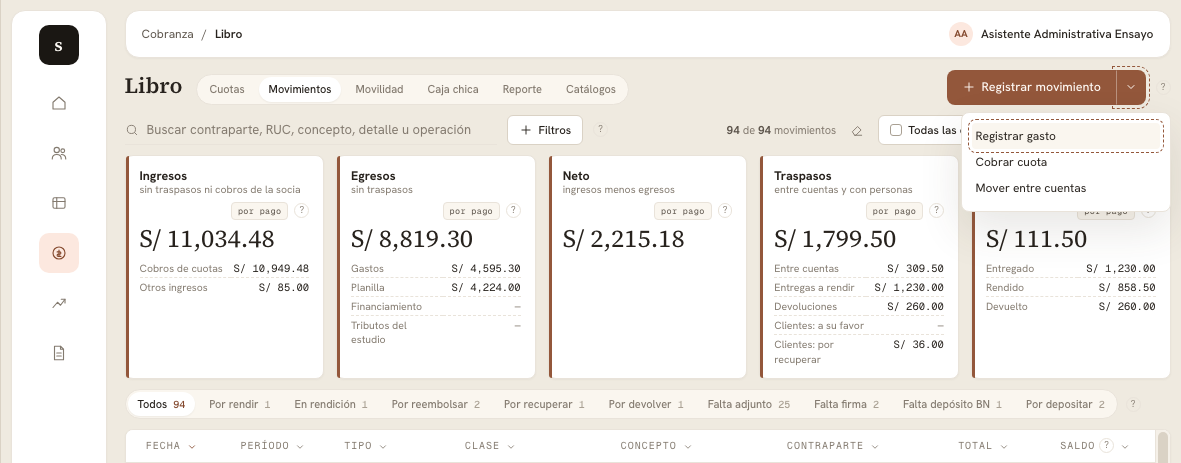The width and height of the screenshot is (1181, 463).
Task: Choose Mover entre cuentas from menu
Action: point(1066,188)
